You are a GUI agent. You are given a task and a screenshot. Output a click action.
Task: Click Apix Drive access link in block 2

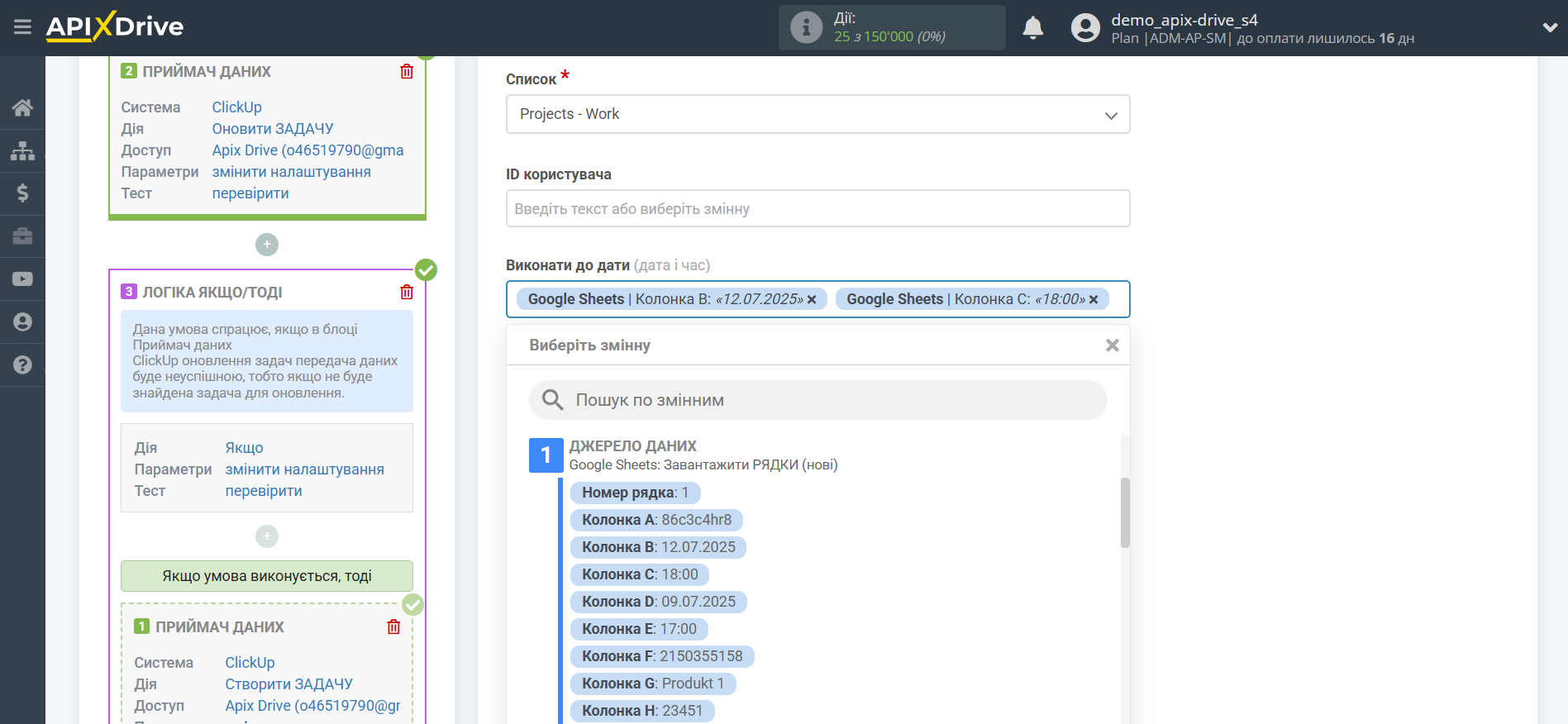pyautogui.click(x=307, y=150)
